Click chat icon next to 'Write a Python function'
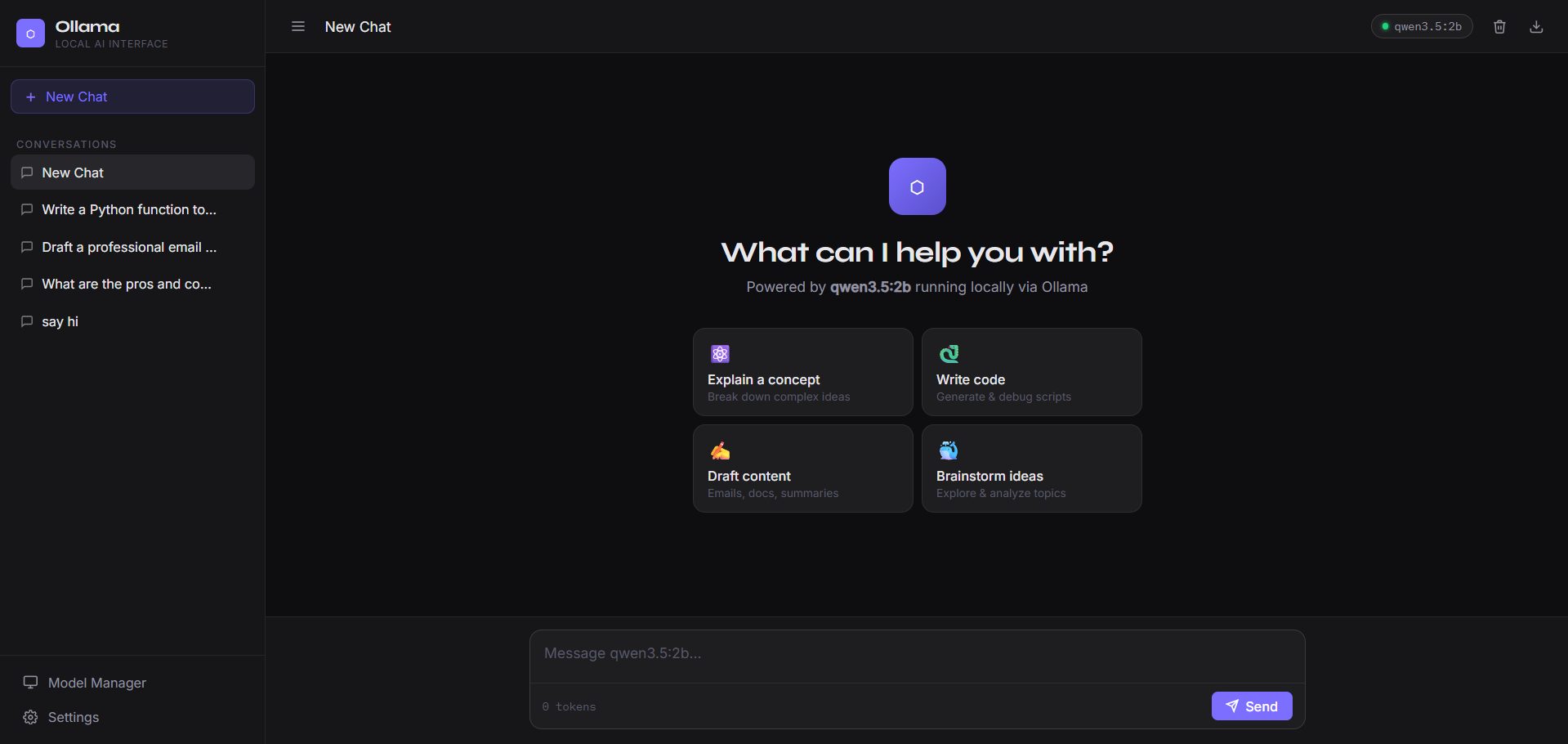Viewport: 1568px width, 744px height. (x=27, y=209)
